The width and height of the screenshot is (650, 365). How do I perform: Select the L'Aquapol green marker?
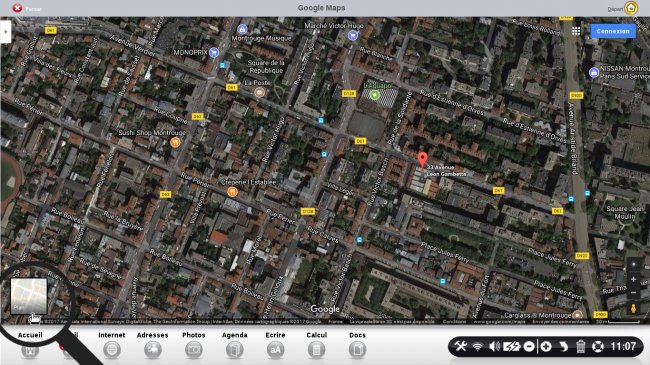pyautogui.click(x=375, y=95)
